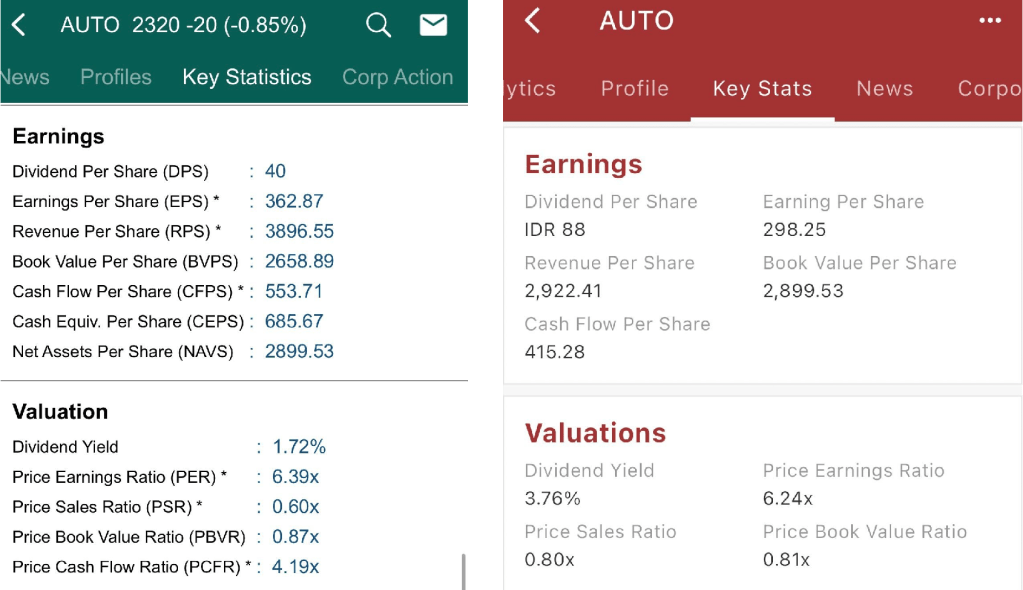Open the partially visible Corpo tab
The height and width of the screenshot is (590, 1023).
tap(989, 88)
